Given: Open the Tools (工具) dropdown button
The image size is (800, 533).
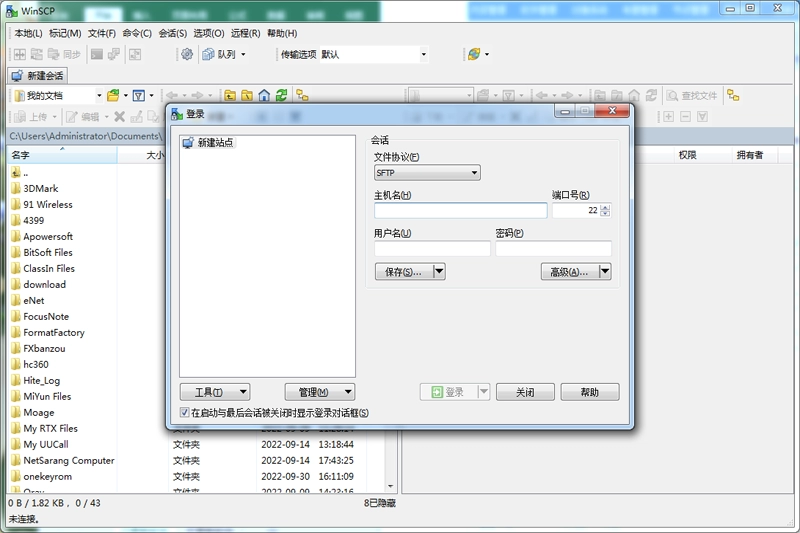Looking at the screenshot, I should [215, 392].
